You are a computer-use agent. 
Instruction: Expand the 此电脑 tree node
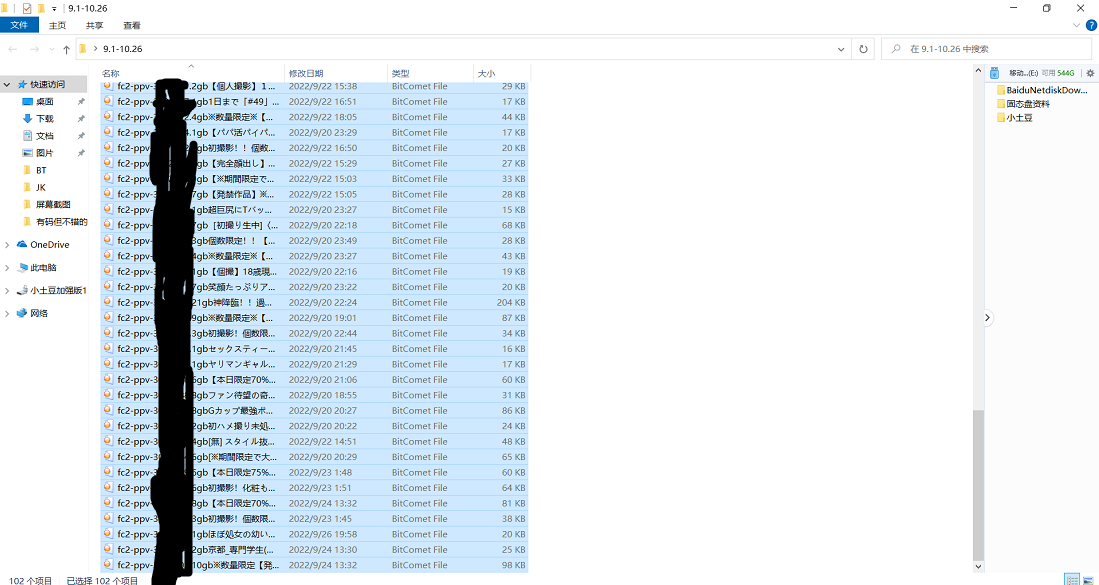click(7, 268)
